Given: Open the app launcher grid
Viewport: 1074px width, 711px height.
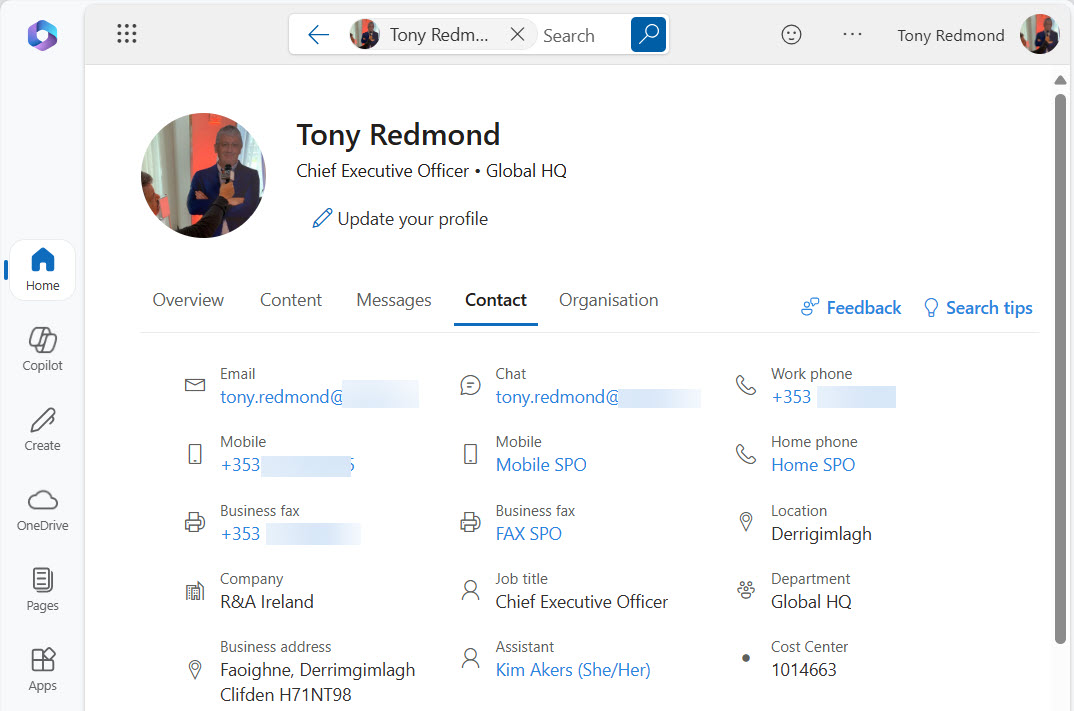Looking at the screenshot, I should pos(127,34).
